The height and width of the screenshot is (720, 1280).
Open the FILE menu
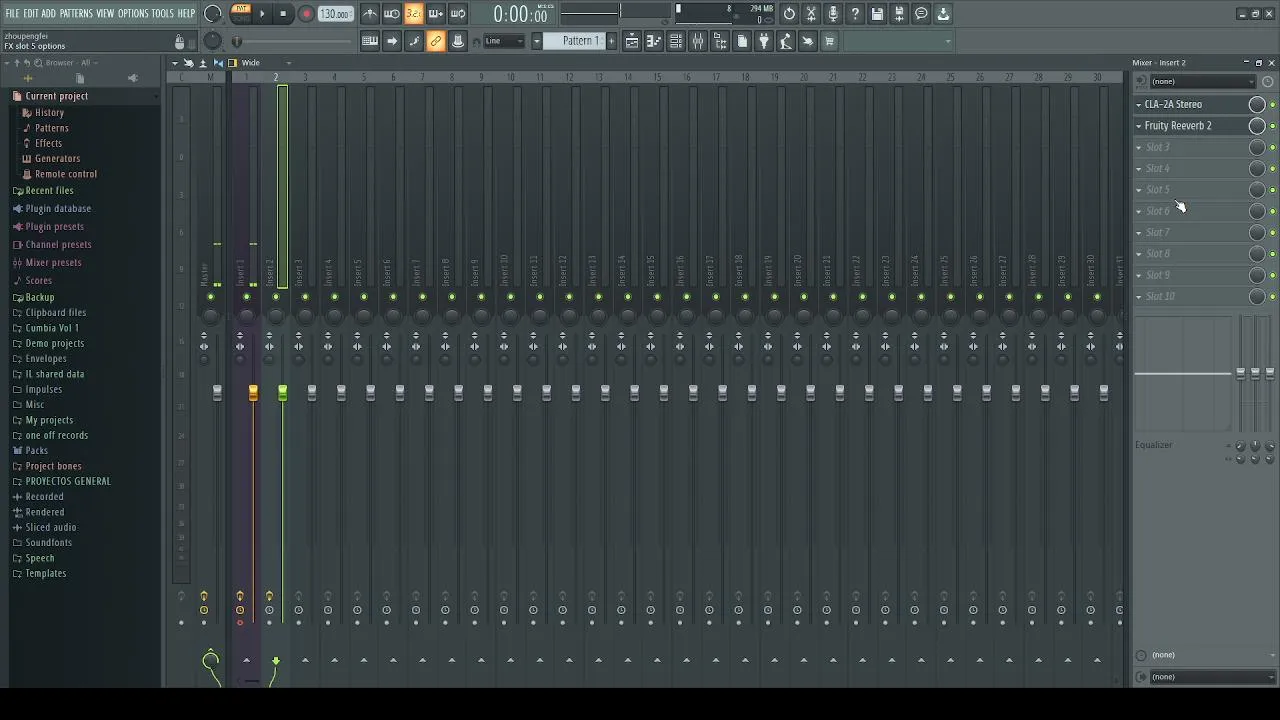pyautogui.click(x=12, y=14)
